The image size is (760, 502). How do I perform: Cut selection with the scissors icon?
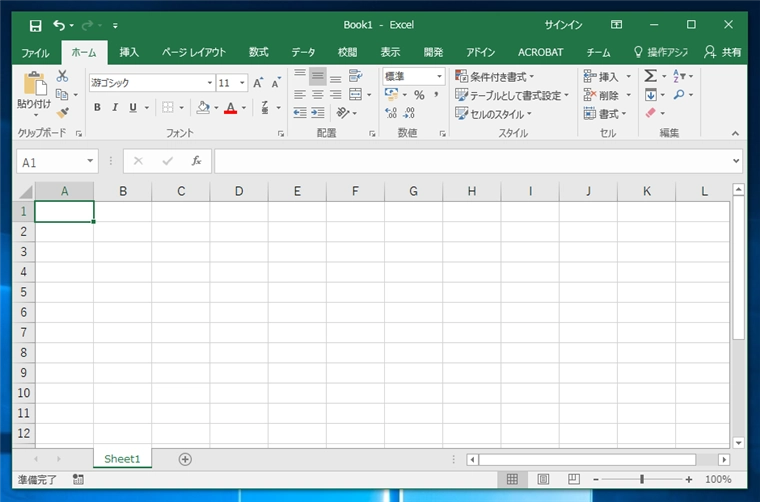(62, 76)
